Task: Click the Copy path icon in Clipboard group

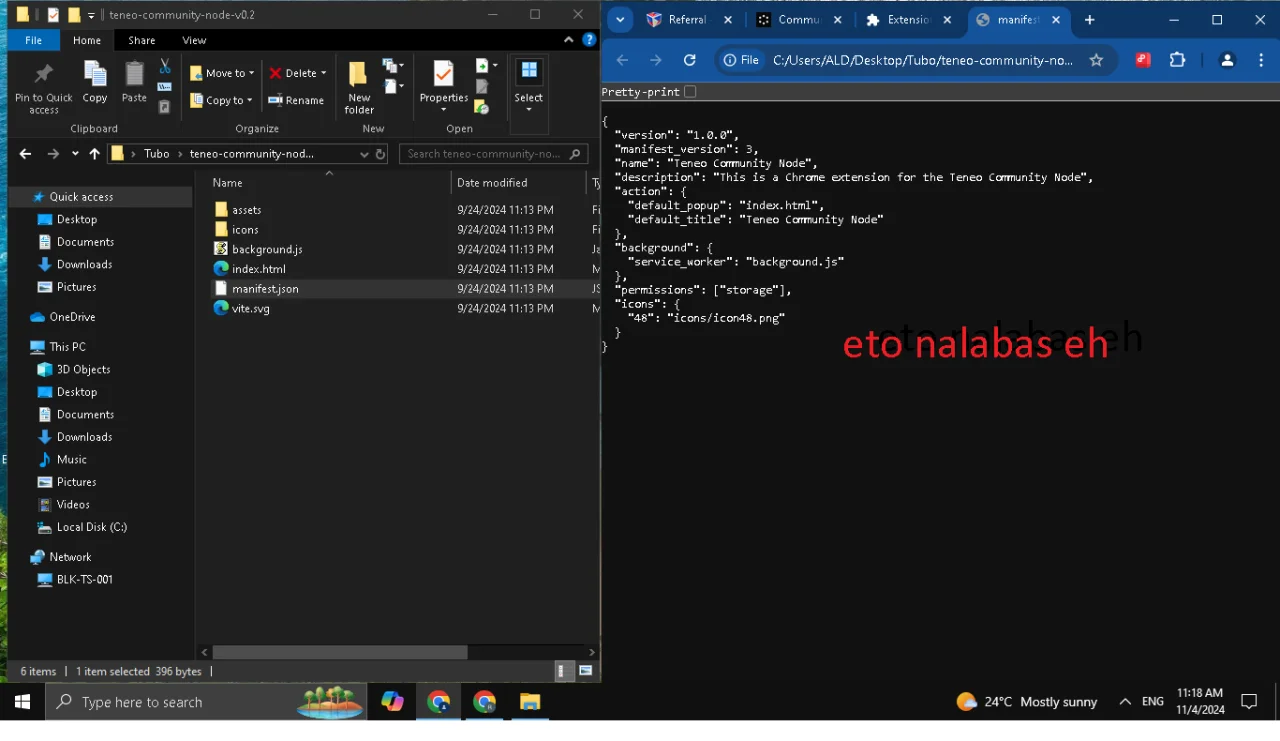Action: click(x=165, y=87)
